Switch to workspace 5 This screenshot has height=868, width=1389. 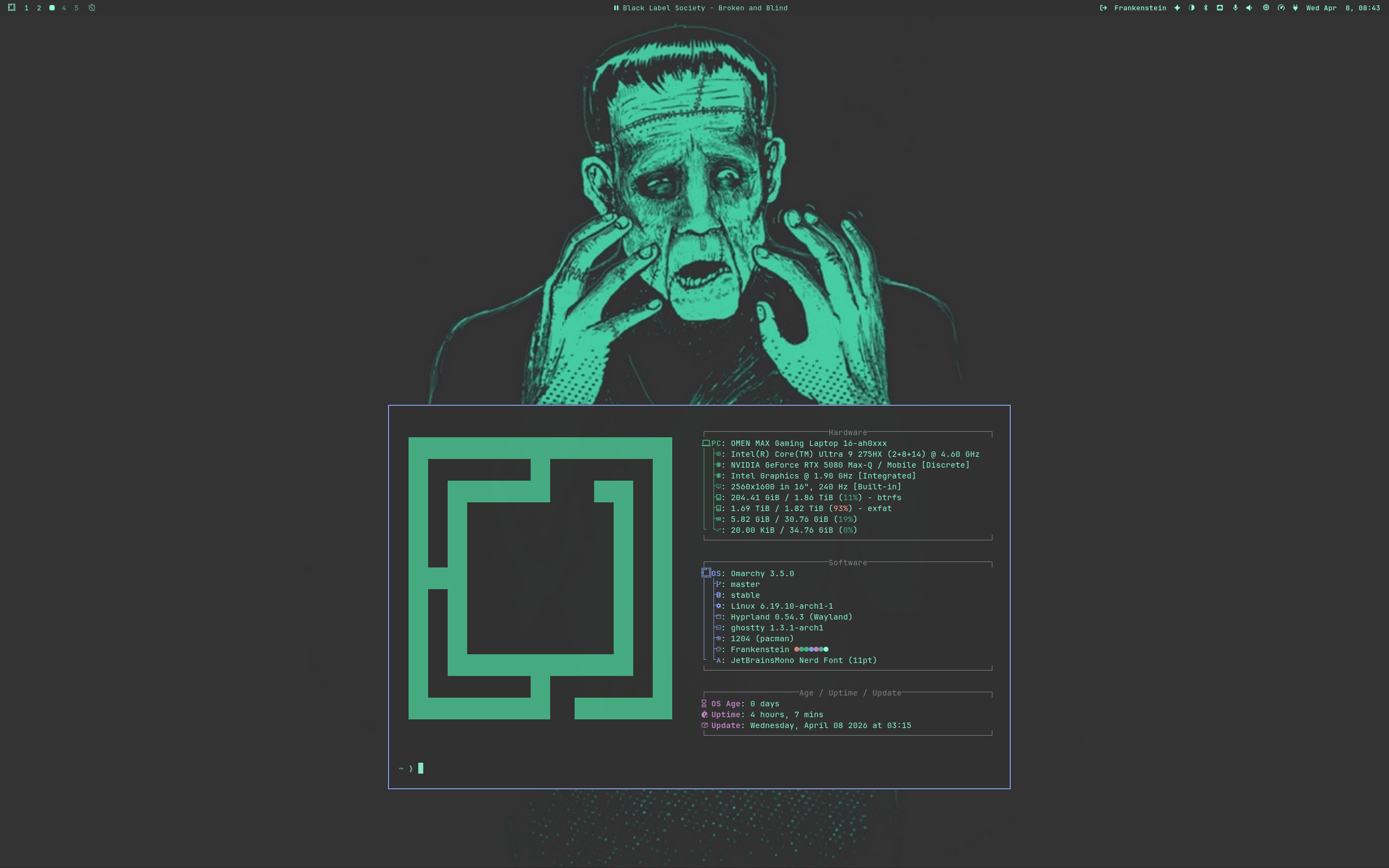77,8
